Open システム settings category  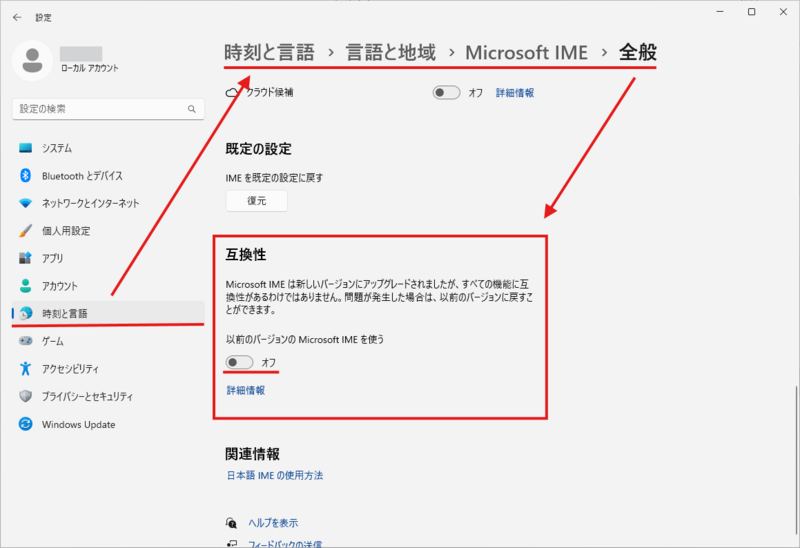108,148
